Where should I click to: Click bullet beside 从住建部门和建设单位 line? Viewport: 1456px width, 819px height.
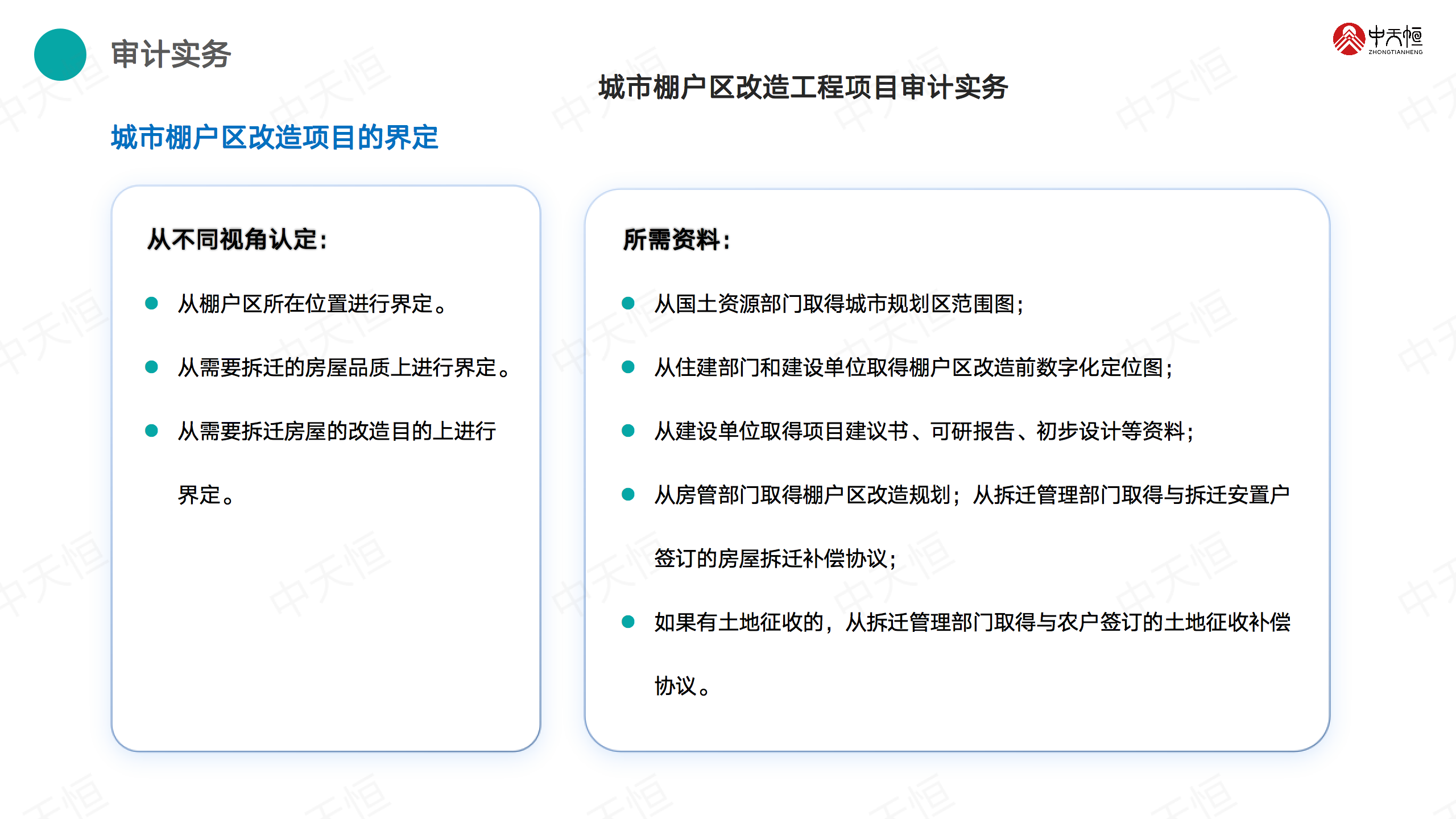click(x=628, y=367)
